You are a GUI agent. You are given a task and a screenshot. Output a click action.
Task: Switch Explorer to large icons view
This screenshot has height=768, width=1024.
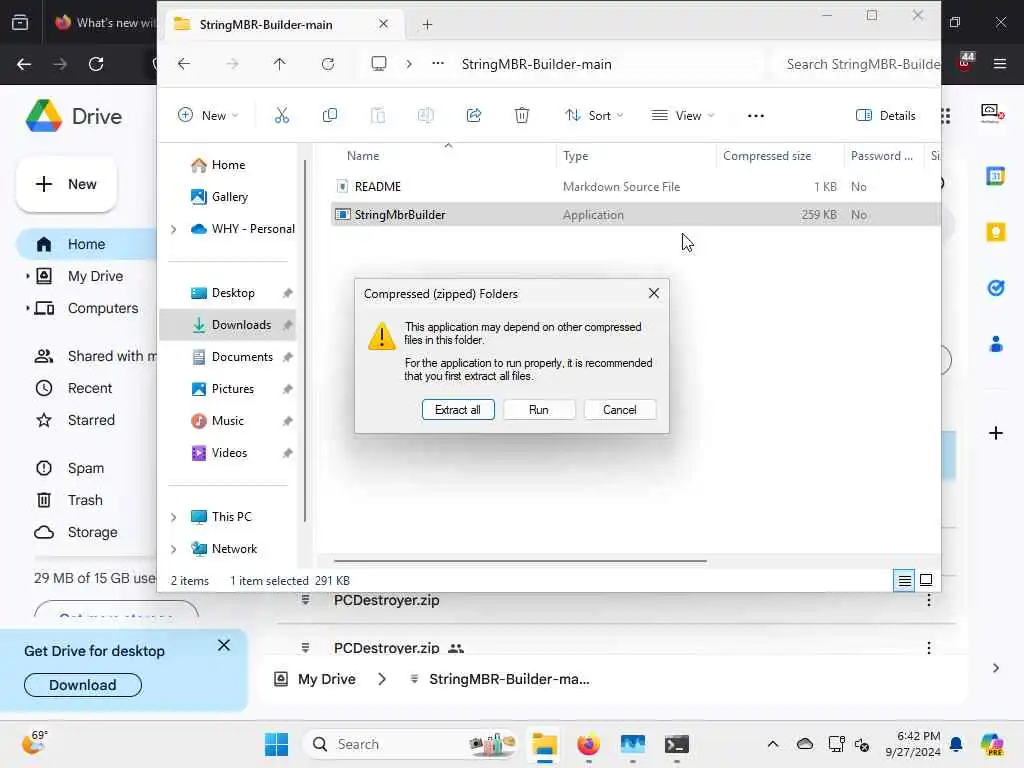(x=926, y=580)
